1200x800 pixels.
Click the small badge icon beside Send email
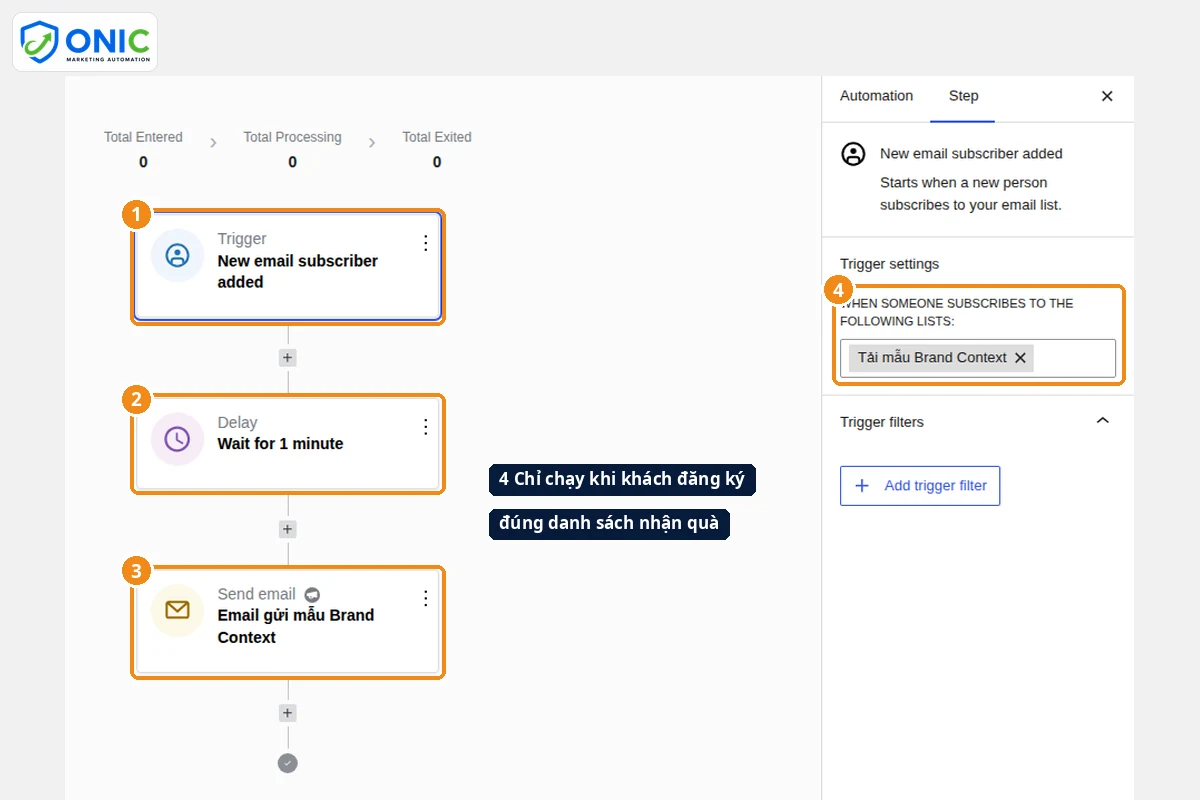[x=312, y=594]
